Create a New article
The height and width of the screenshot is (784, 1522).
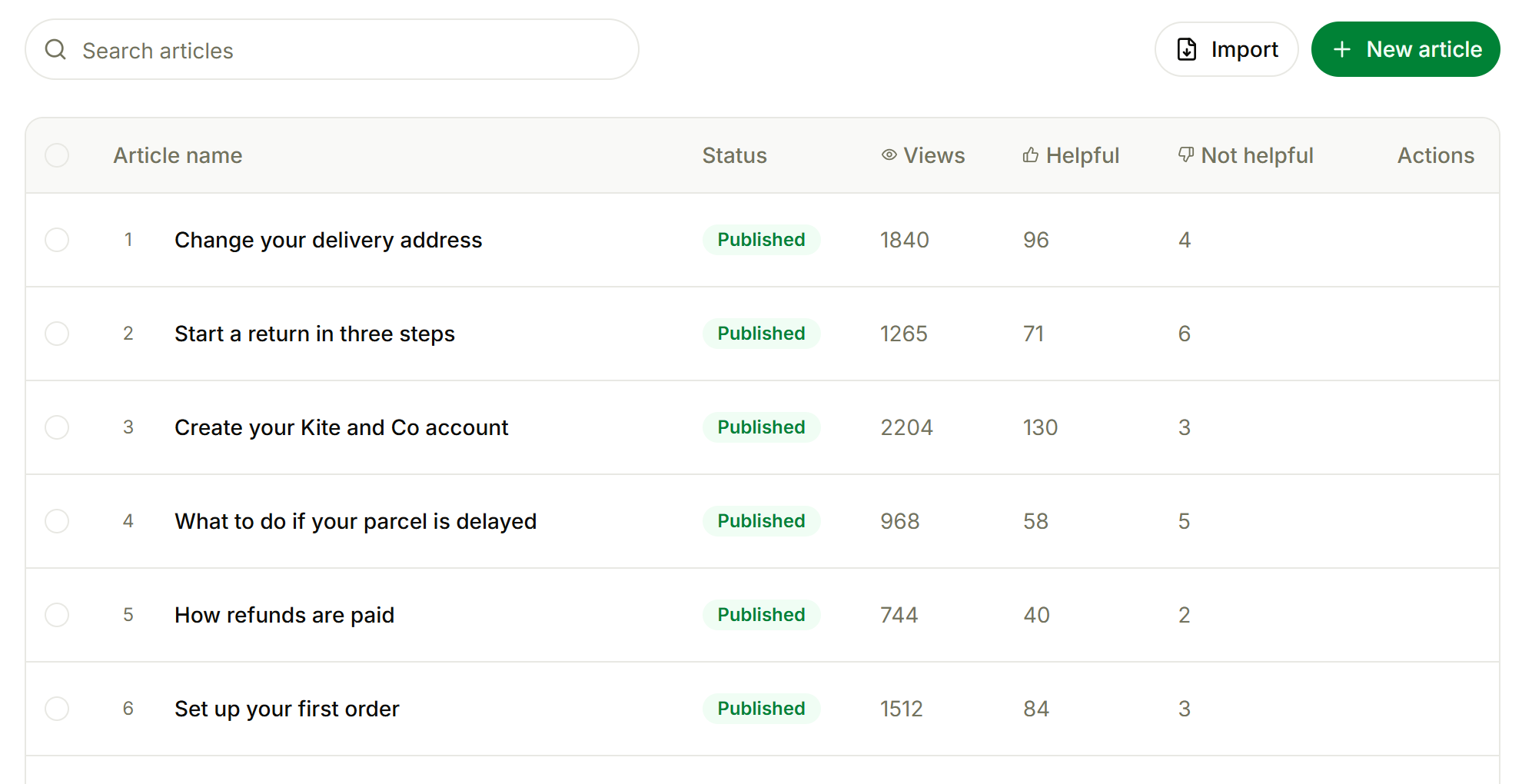(x=1406, y=49)
